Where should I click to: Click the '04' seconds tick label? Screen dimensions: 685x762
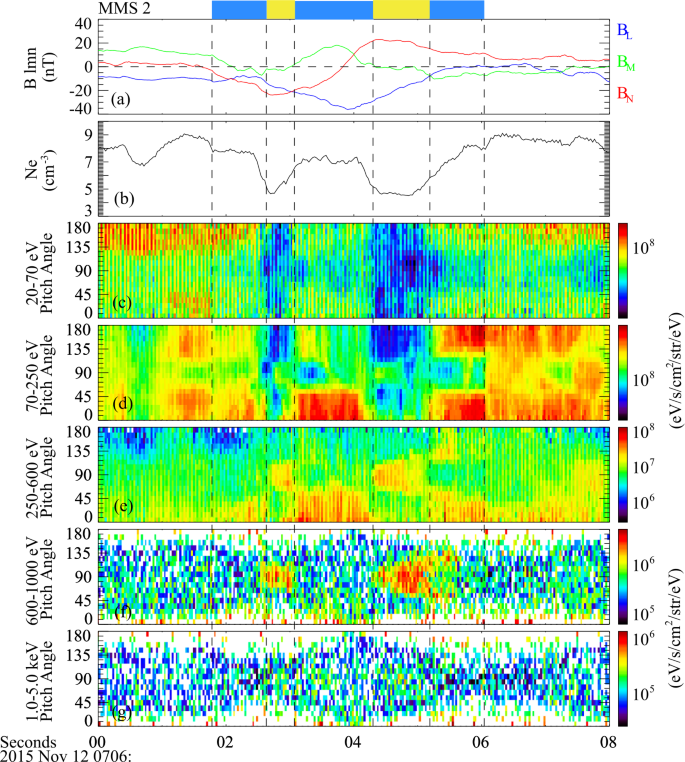pos(353,742)
